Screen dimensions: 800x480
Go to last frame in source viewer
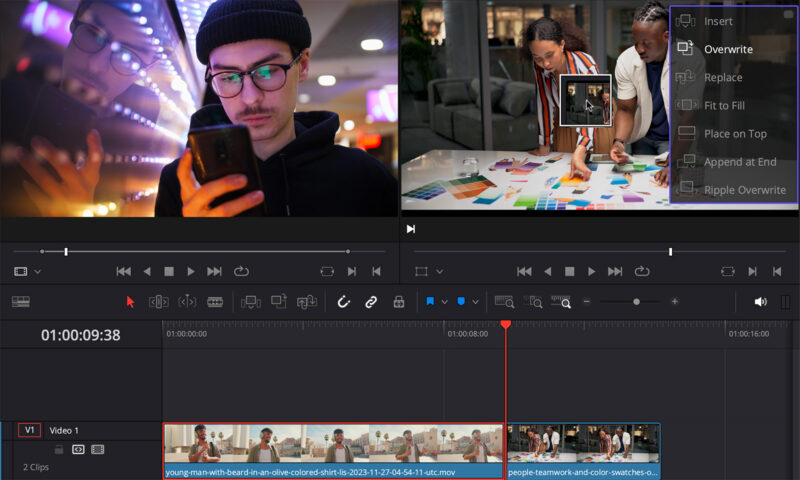click(x=214, y=271)
